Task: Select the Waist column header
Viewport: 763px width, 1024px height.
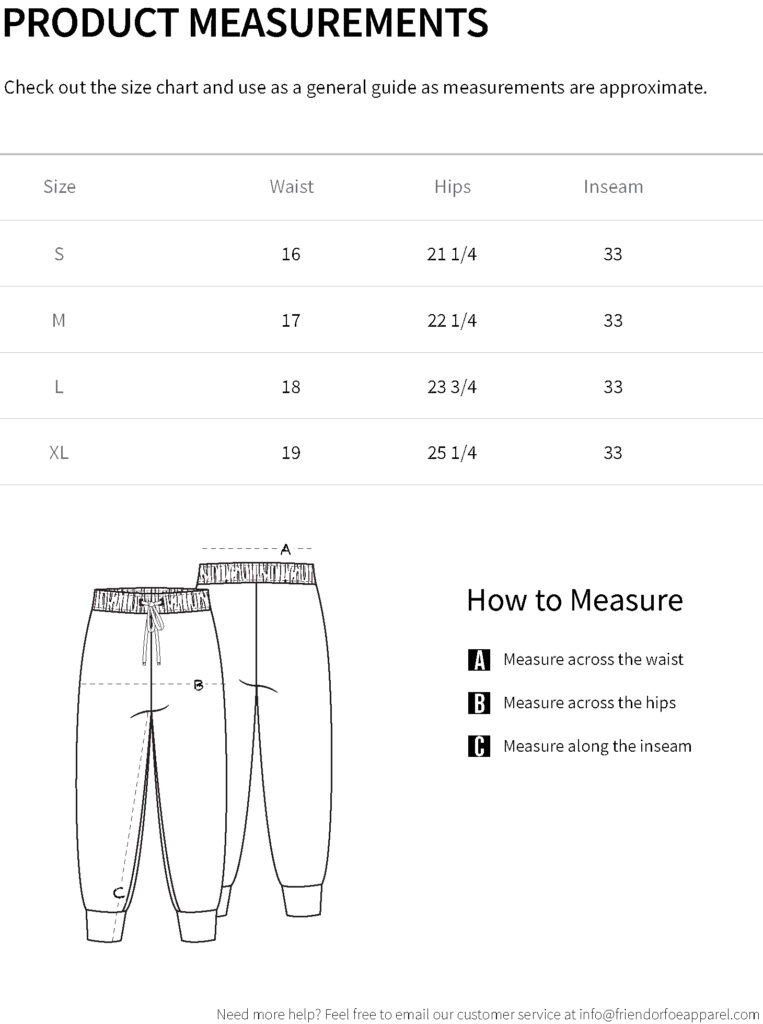Action: (x=291, y=187)
